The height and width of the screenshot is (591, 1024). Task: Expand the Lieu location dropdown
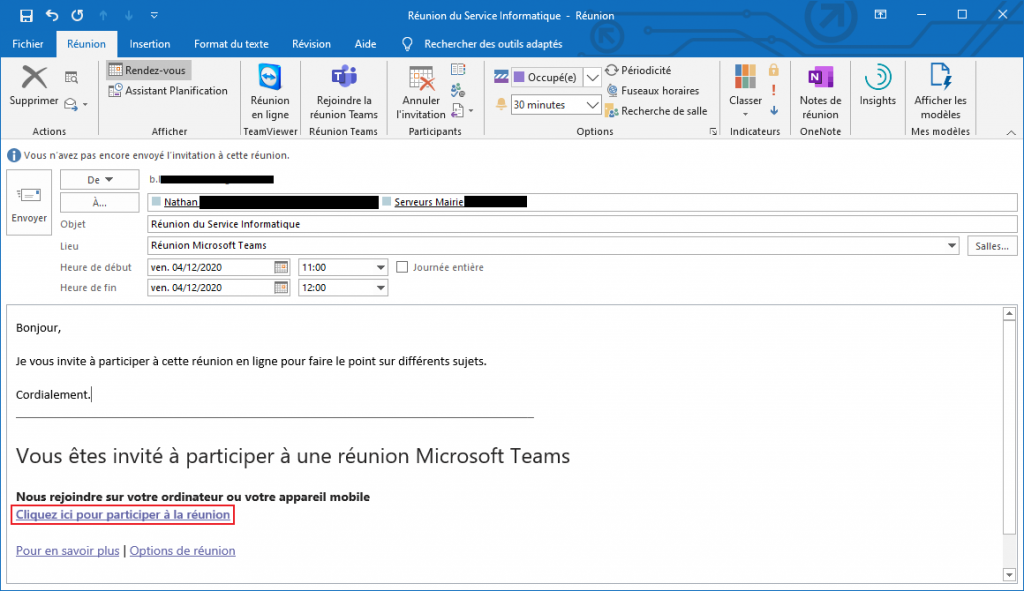952,246
